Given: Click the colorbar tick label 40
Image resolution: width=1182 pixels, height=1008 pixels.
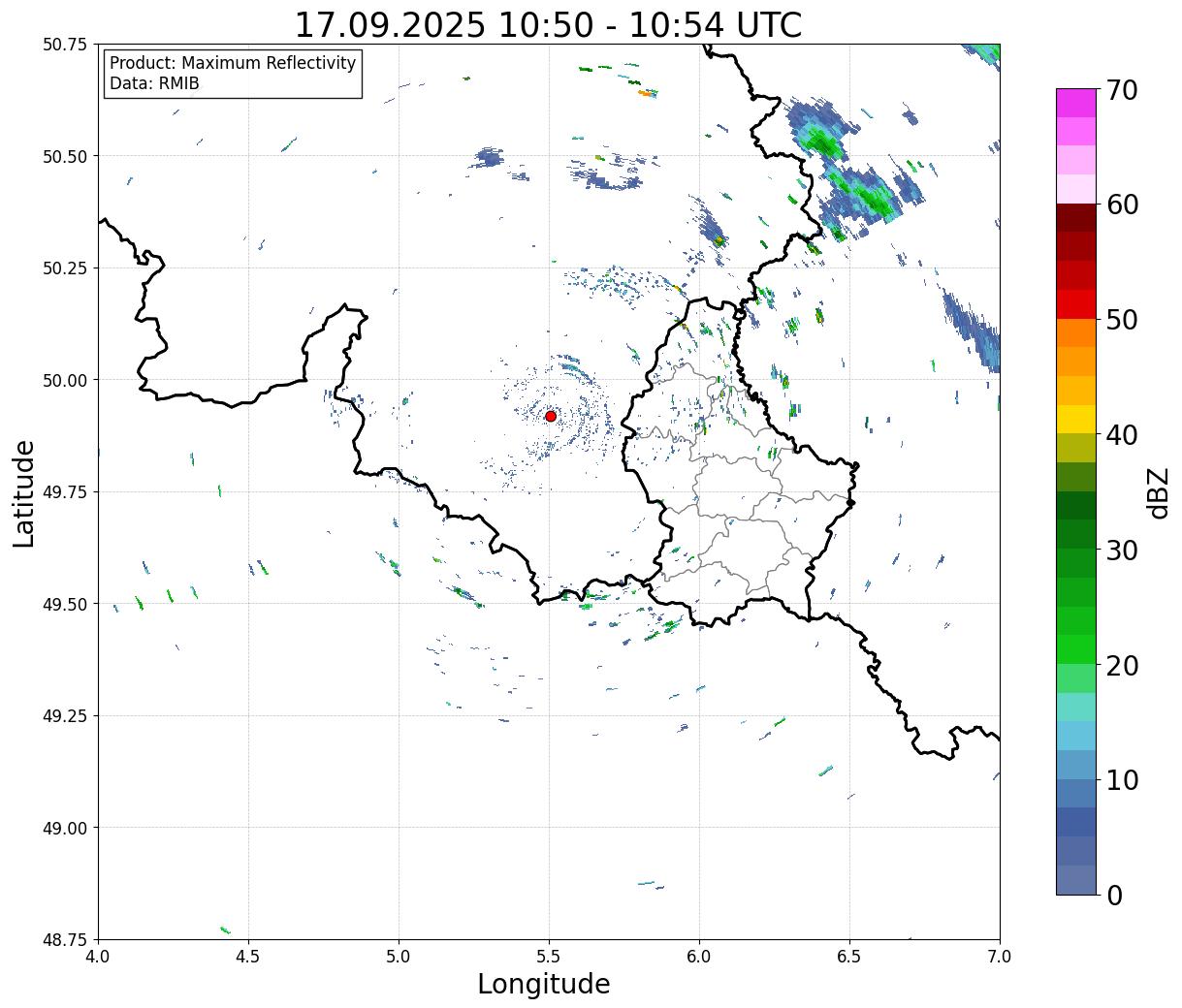Looking at the screenshot, I should click(1121, 435).
